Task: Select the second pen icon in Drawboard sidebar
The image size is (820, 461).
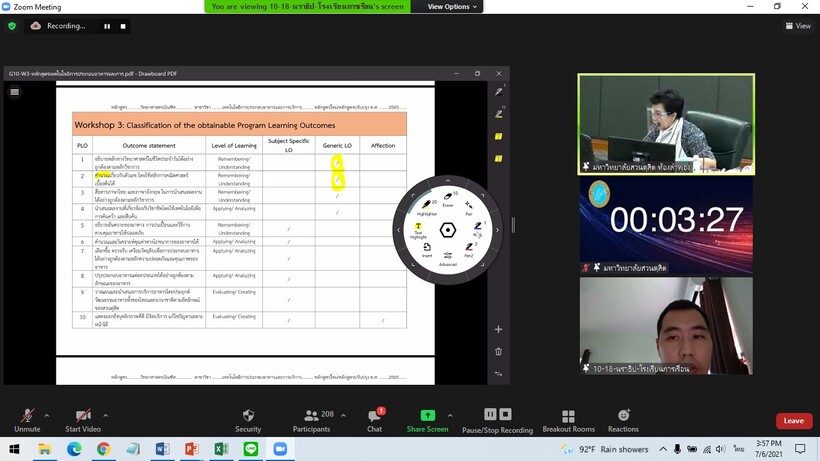Action: 499,113
